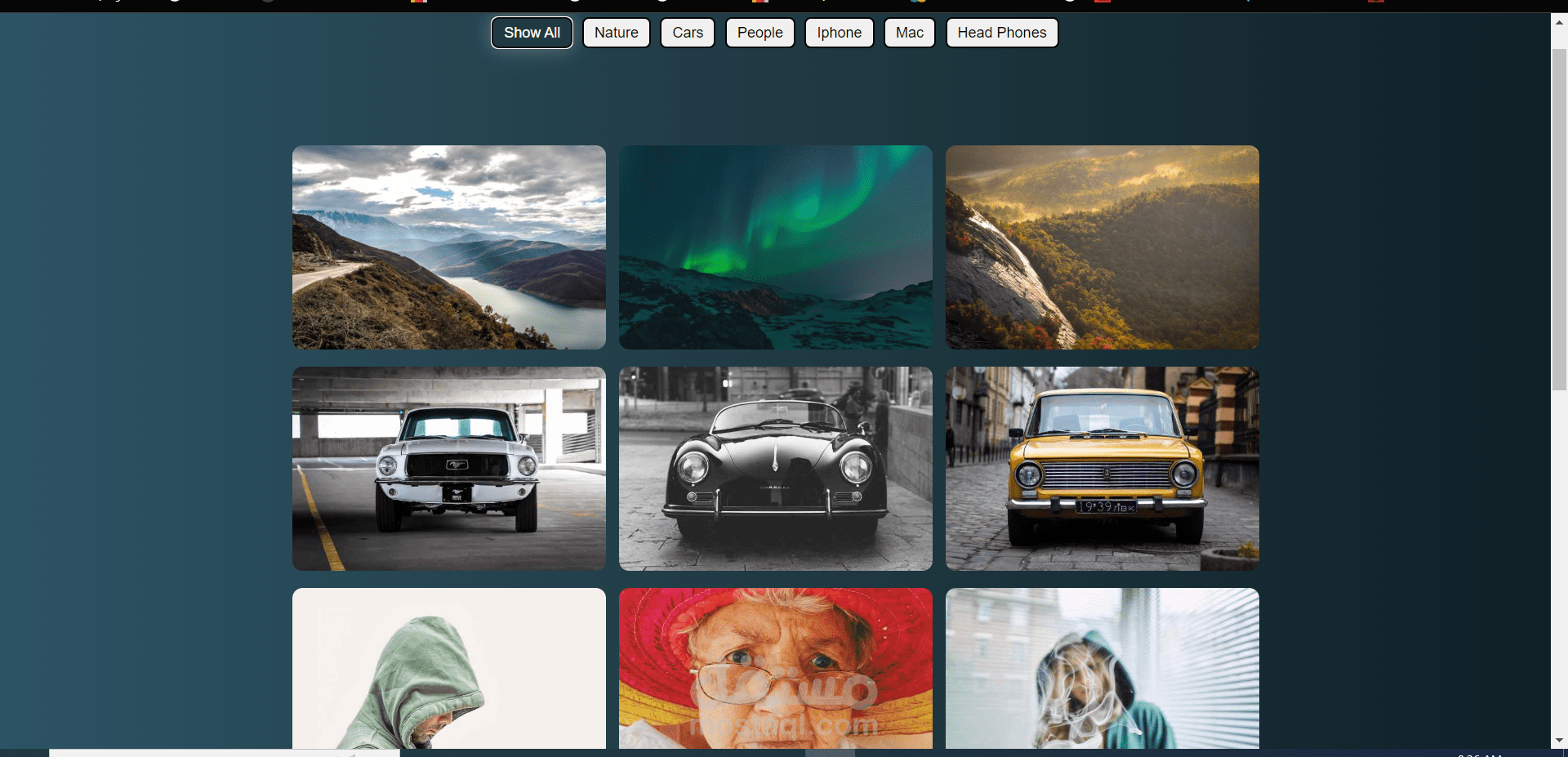The width and height of the screenshot is (1568, 757).
Task: Select the Show All filter button
Action: (532, 33)
